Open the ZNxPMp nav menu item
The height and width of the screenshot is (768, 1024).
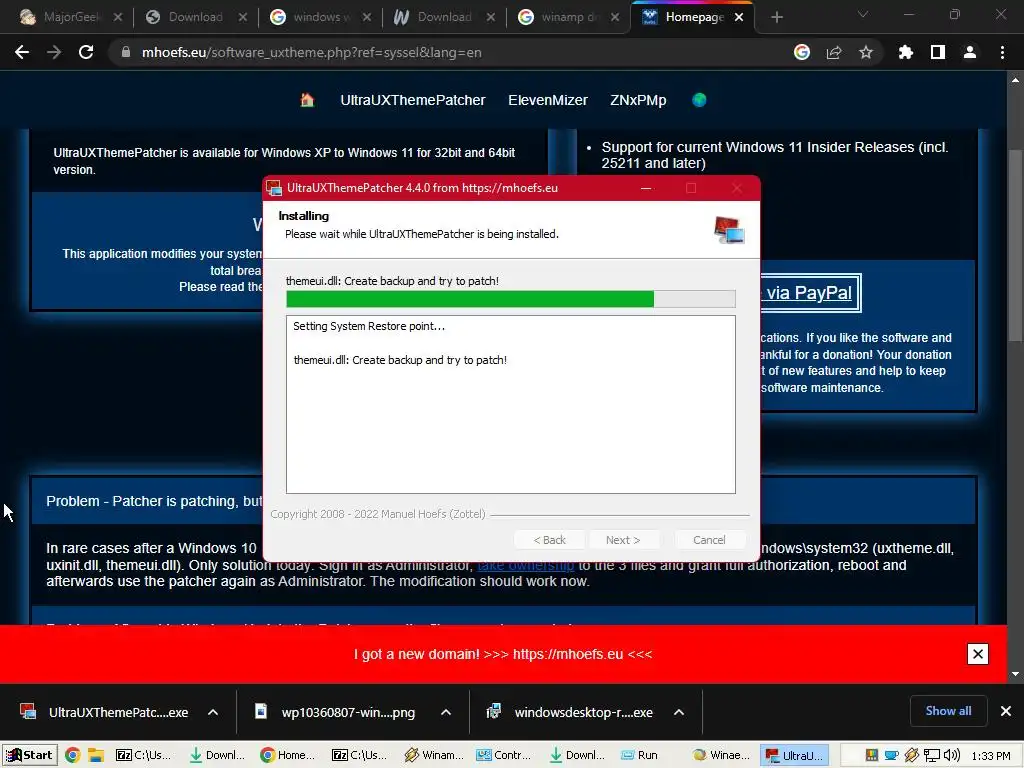point(638,100)
